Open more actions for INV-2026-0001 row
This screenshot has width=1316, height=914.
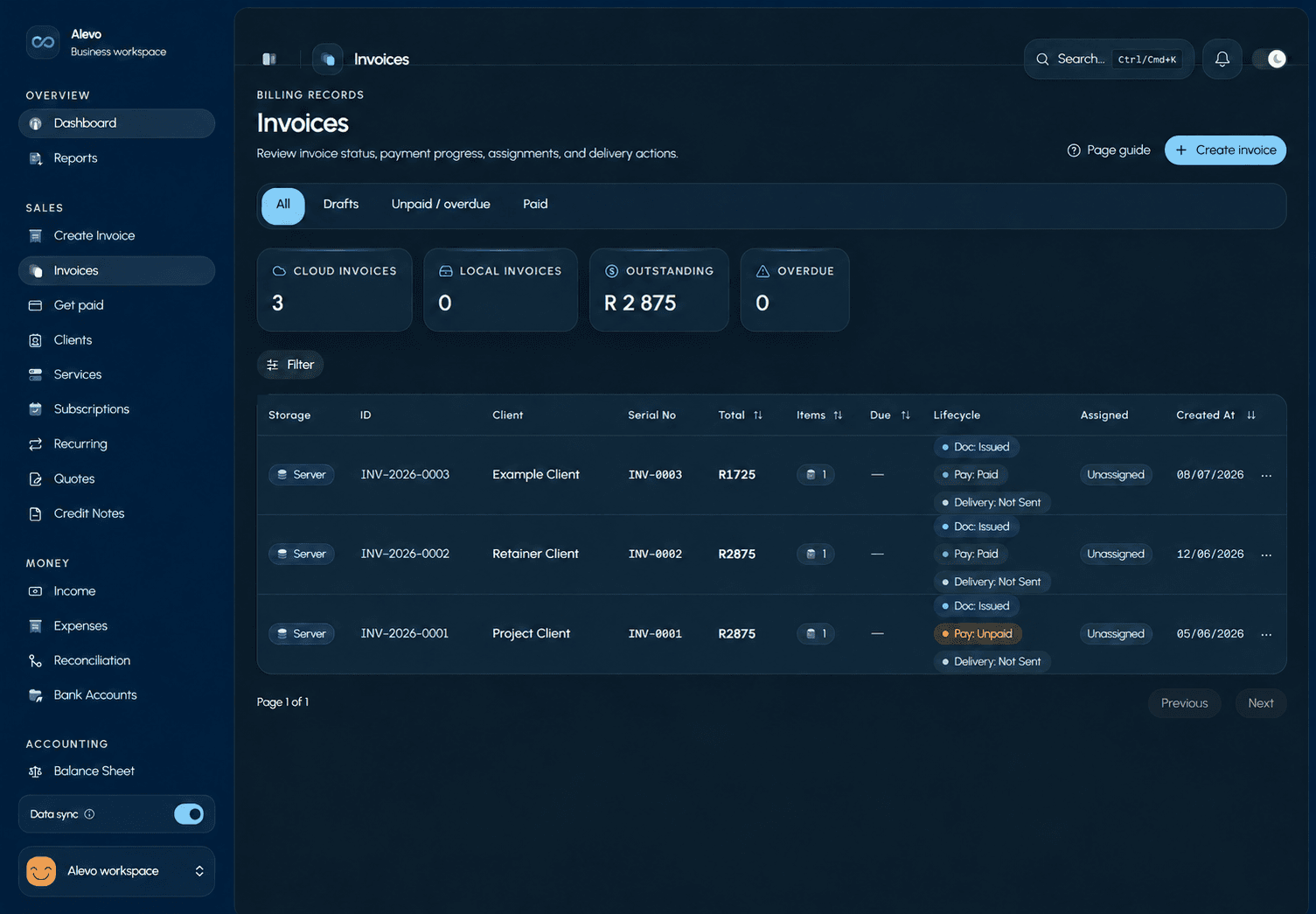1266,634
